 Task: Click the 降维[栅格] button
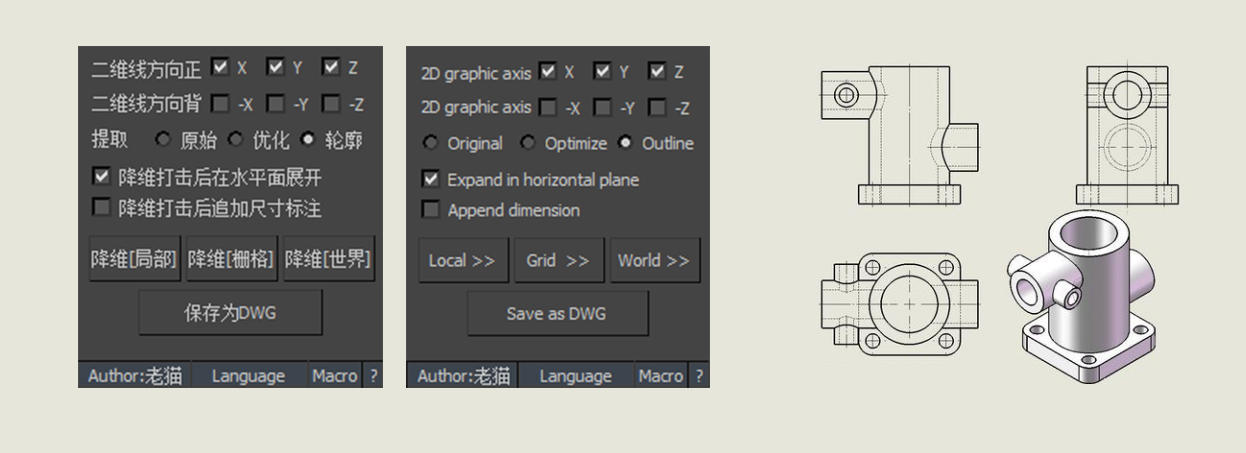click(231, 260)
